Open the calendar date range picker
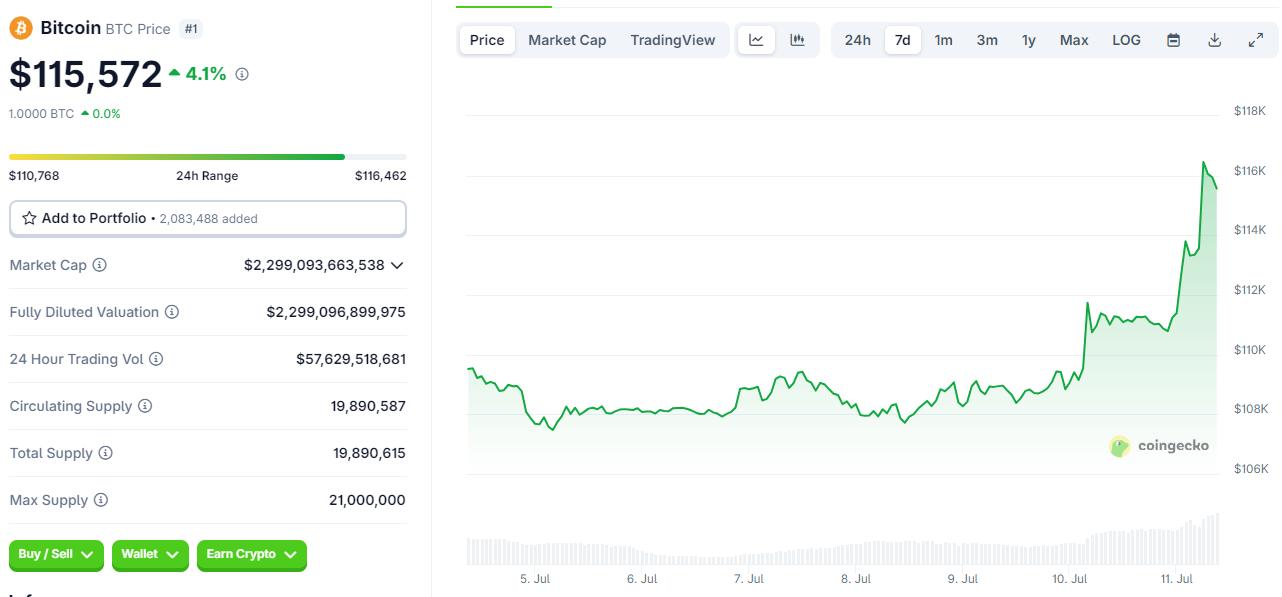The image size is (1282, 597). tap(1174, 40)
